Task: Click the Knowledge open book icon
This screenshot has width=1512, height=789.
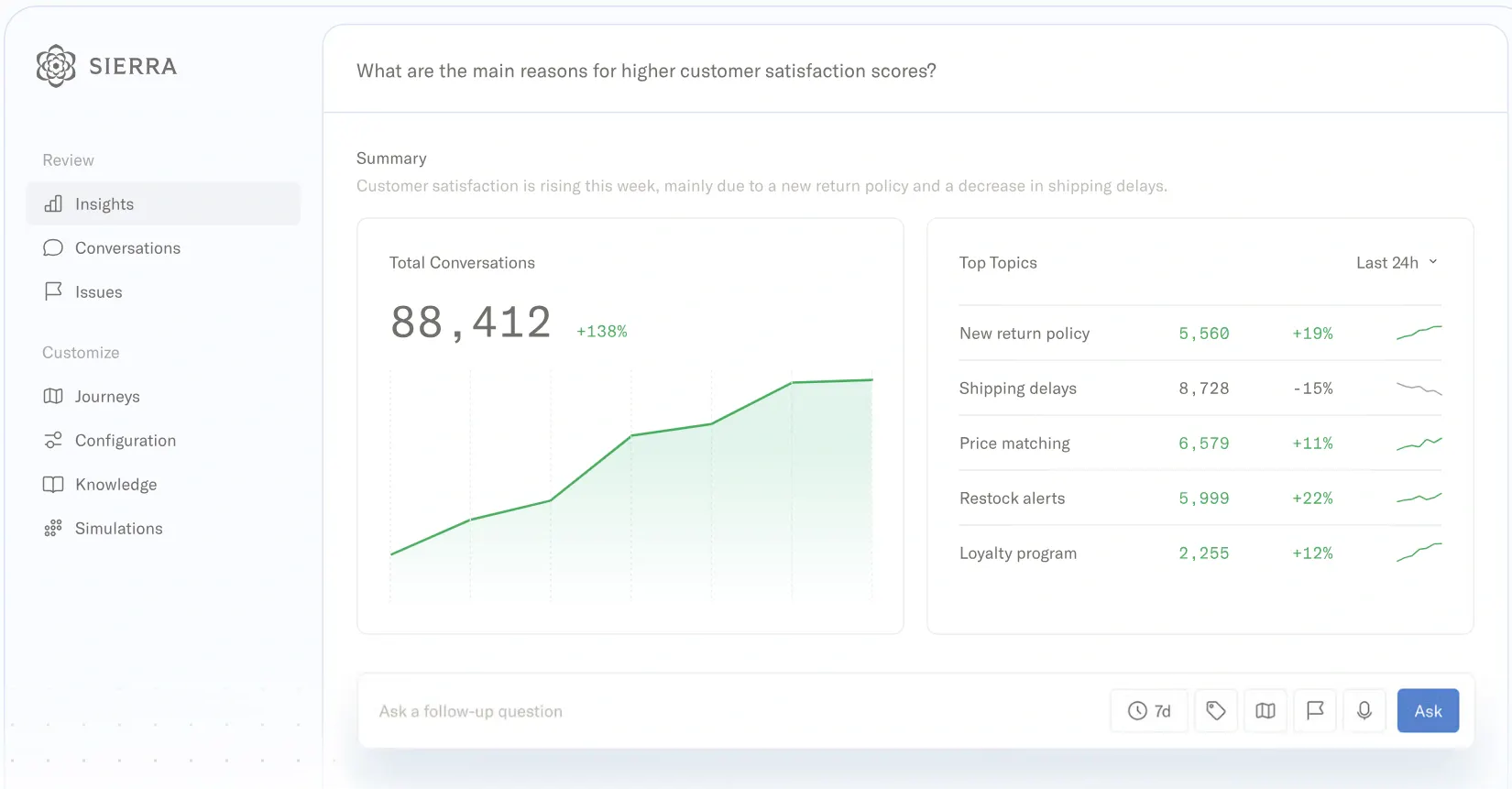Action: pyautogui.click(x=53, y=484)
